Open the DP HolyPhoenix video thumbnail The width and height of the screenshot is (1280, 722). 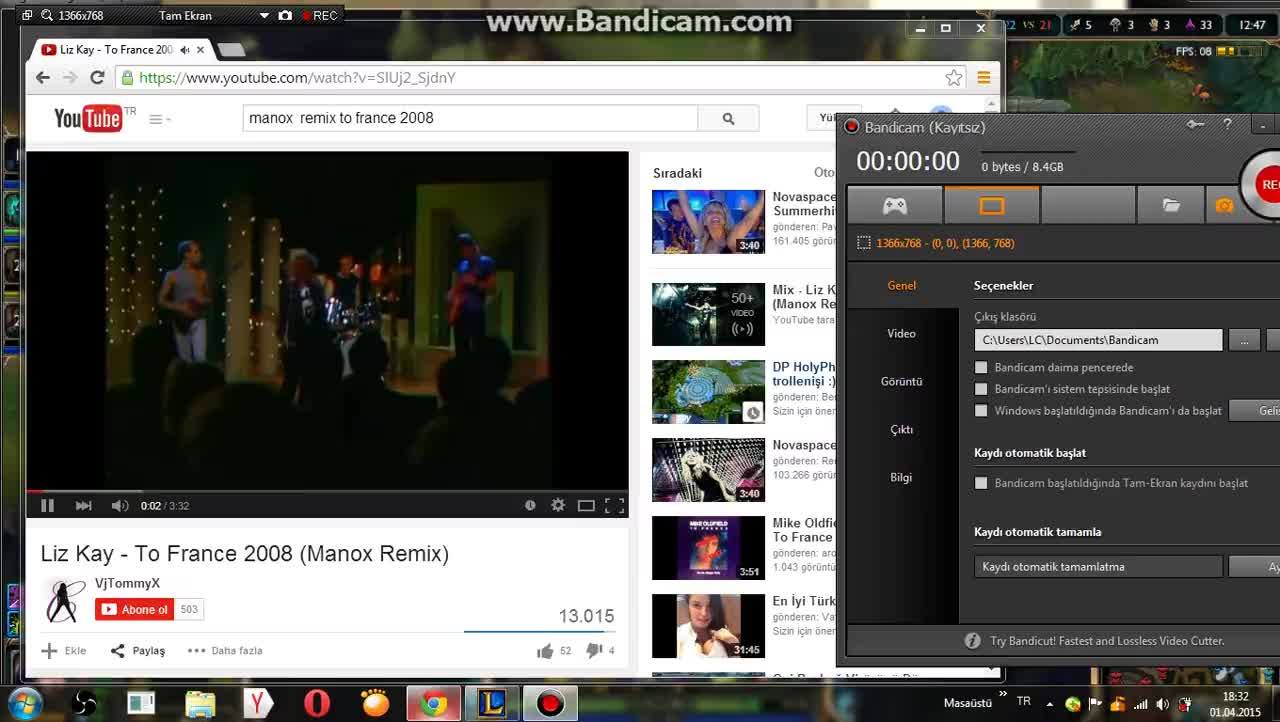pyautogui.click(x=708, y=392)
